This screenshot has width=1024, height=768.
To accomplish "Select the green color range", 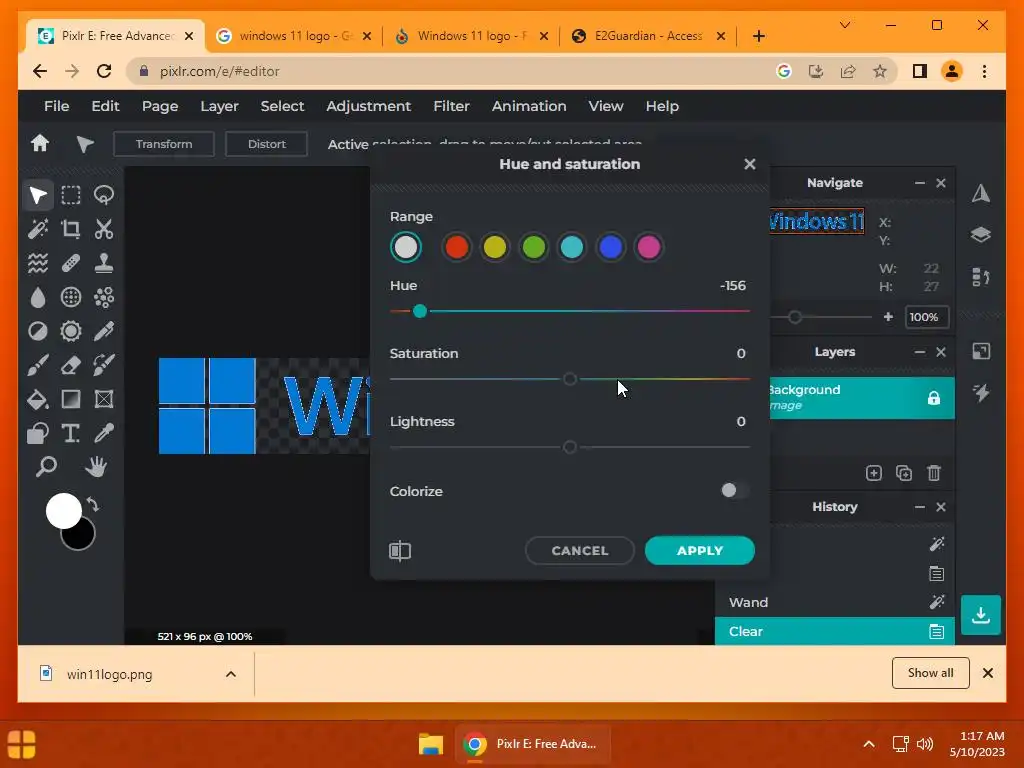I will point(534,248).
